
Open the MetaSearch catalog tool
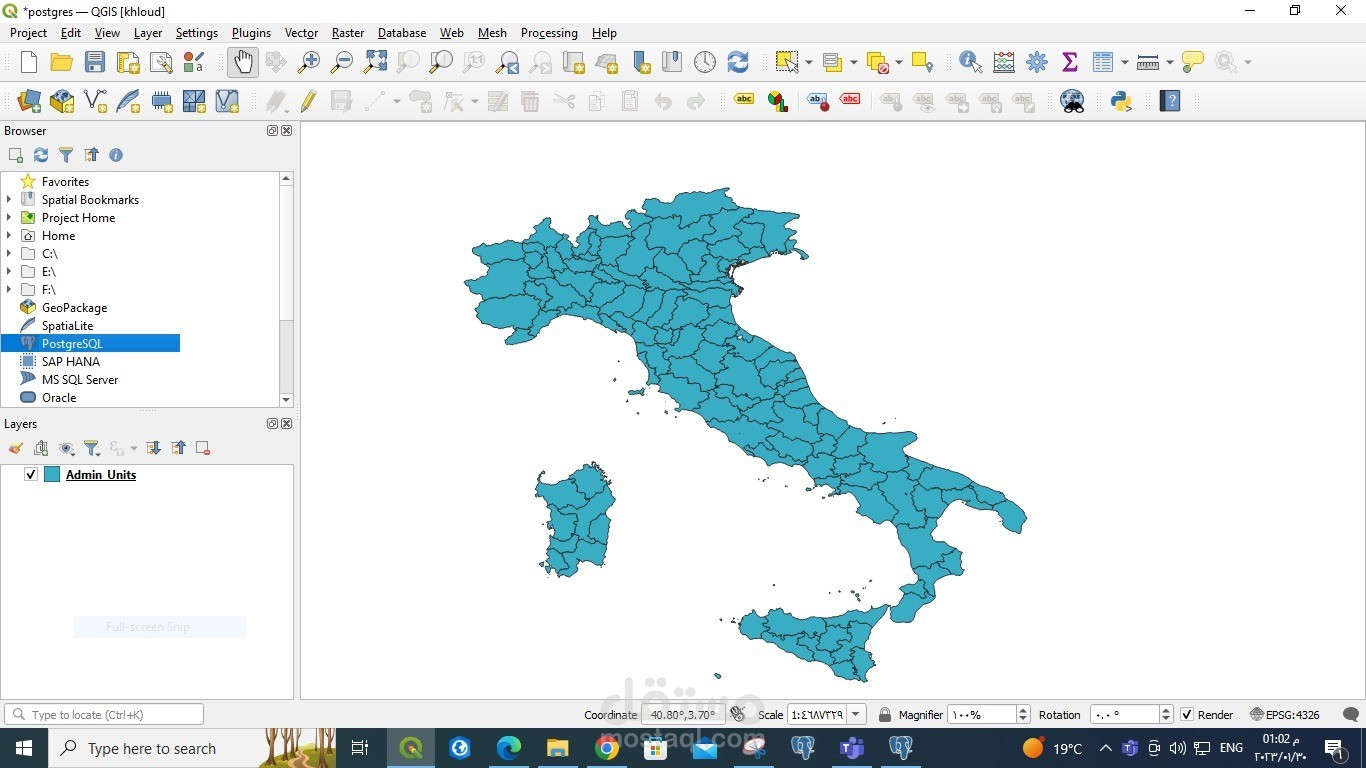click(1072, 101)
